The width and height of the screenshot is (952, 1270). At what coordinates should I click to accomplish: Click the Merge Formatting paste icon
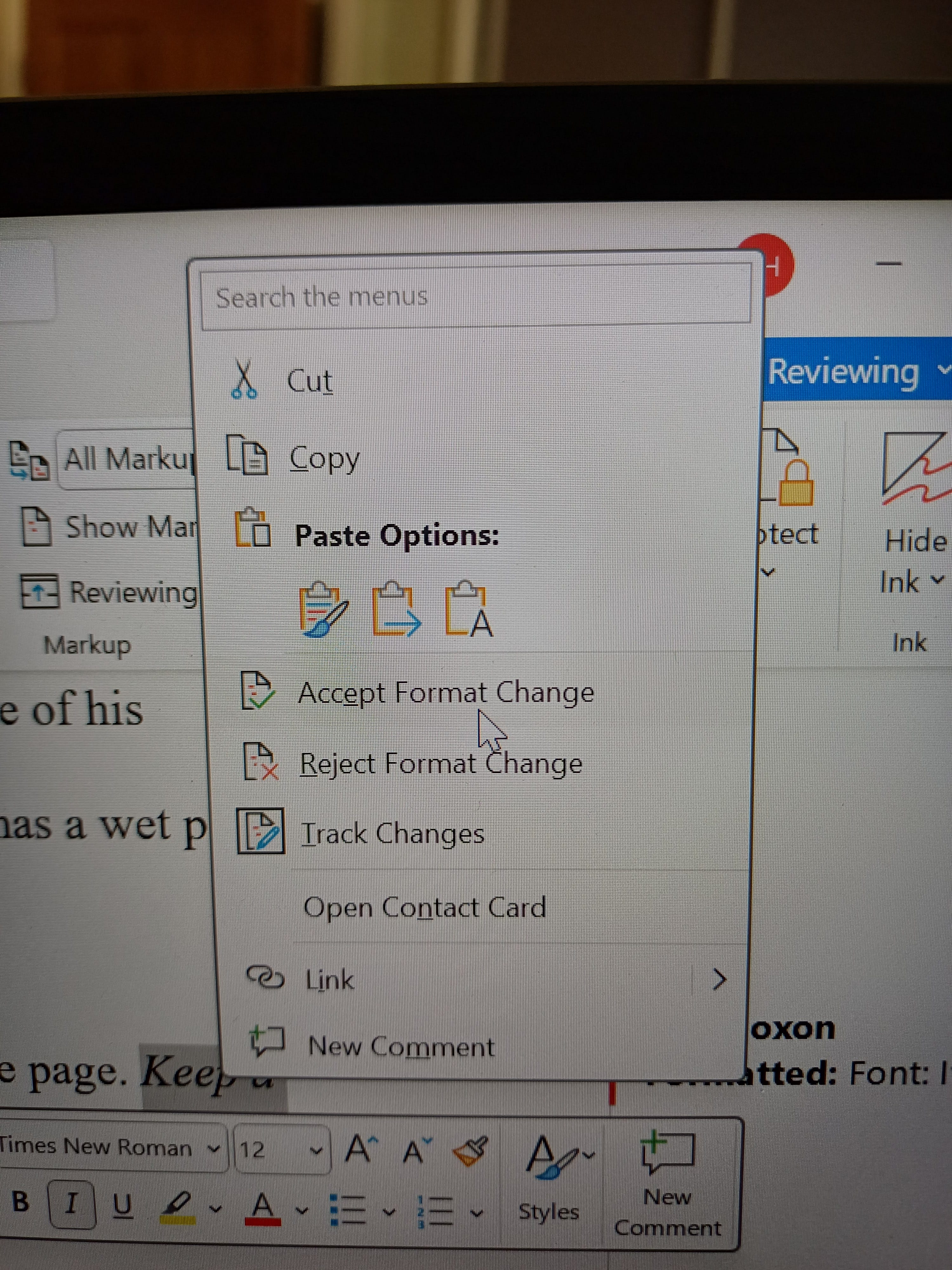point(396,610)
